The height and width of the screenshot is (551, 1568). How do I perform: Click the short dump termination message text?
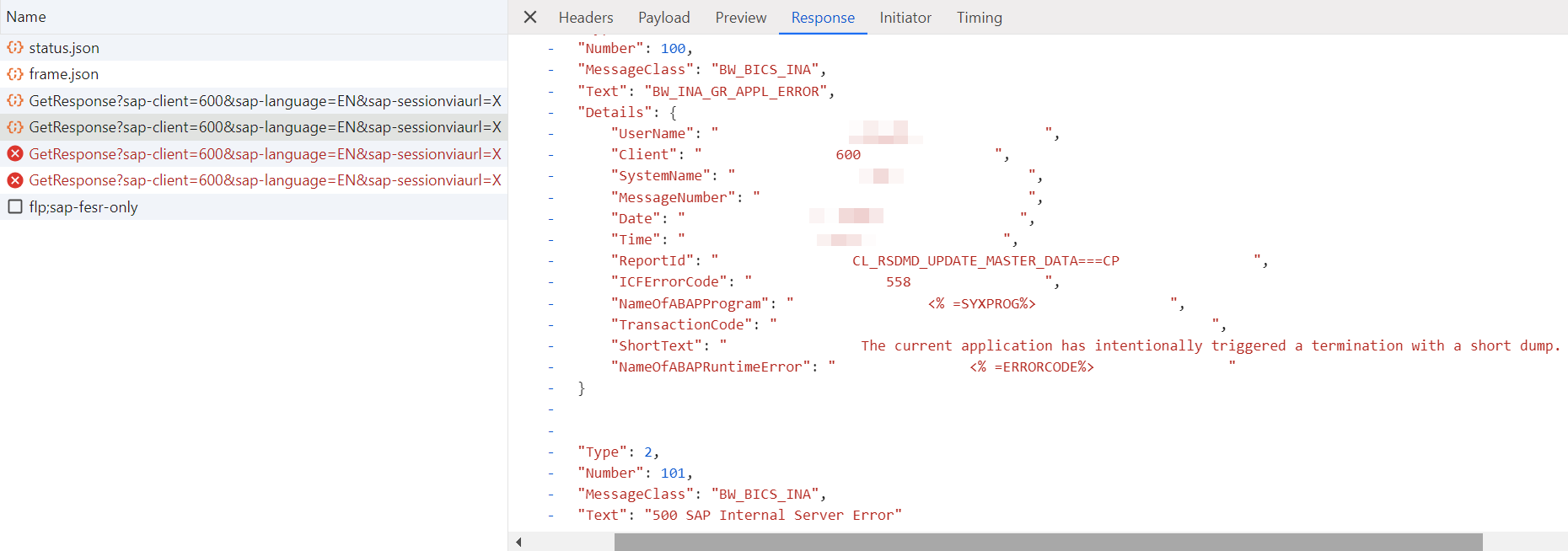point(1211,345)
